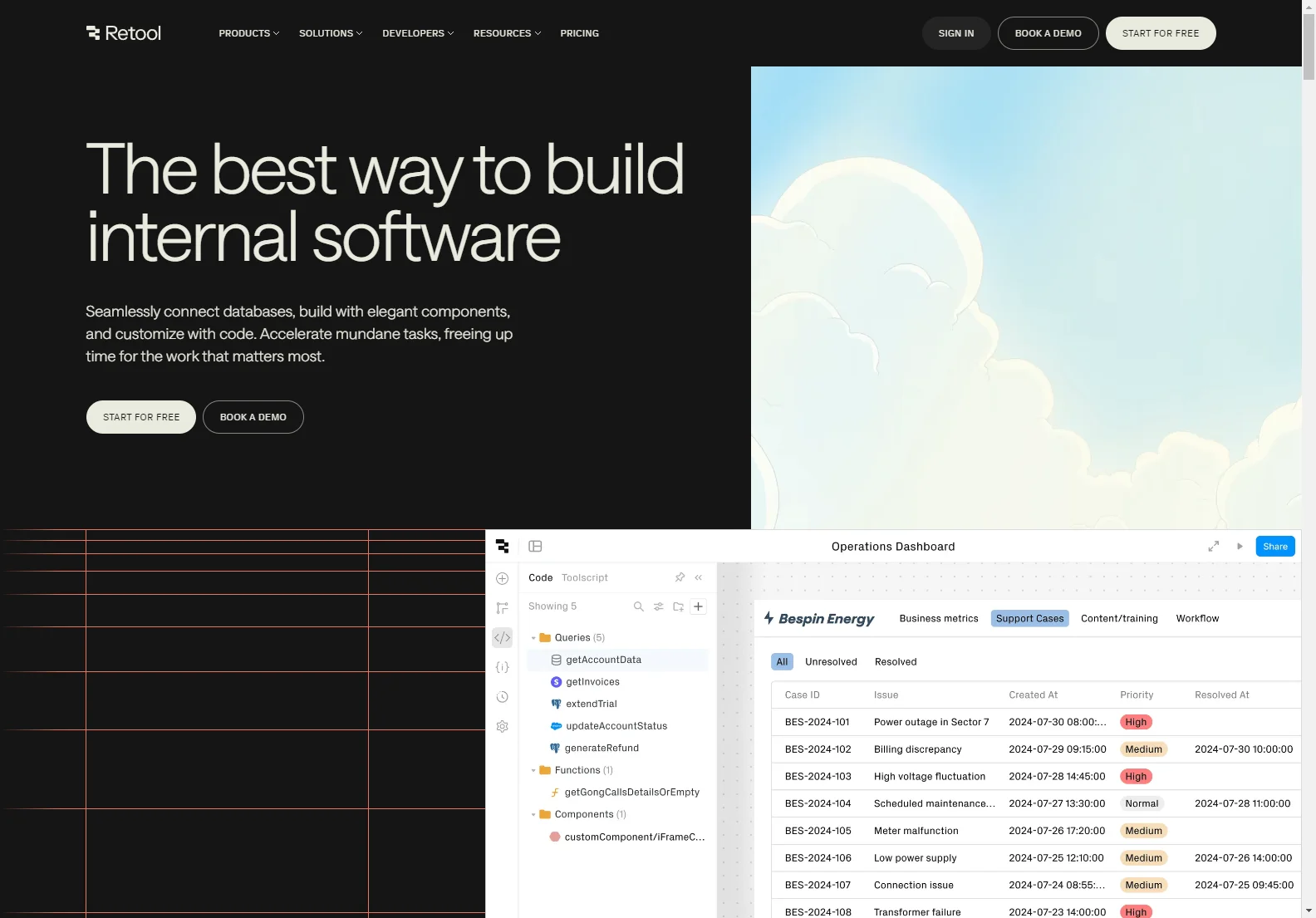Screen dimensions: 1316x918
Task: Click the page vertical scrollbar thumb
Action: coord(1309,47)
